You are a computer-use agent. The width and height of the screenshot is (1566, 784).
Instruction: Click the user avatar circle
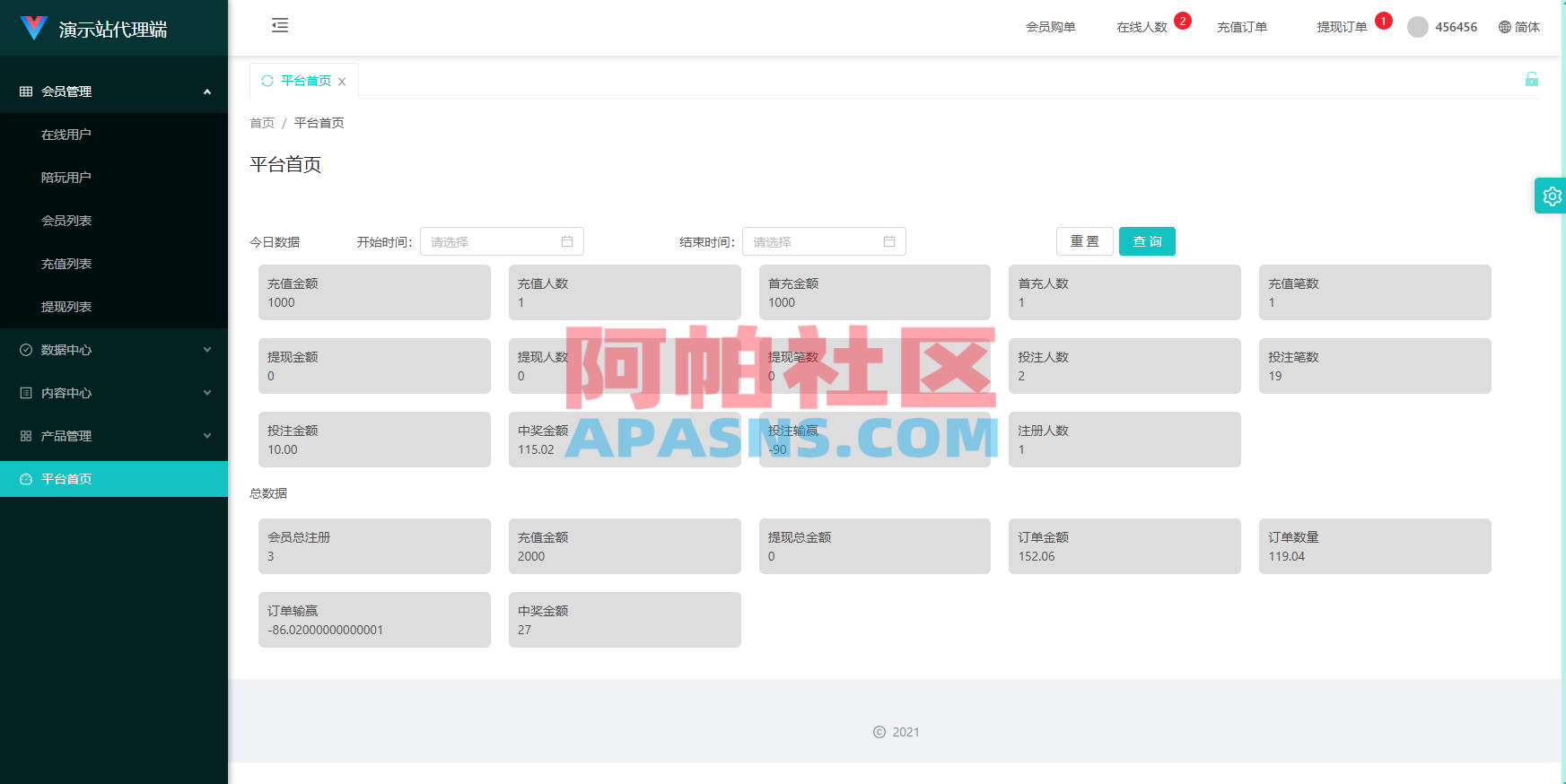tap(1418, 27)
